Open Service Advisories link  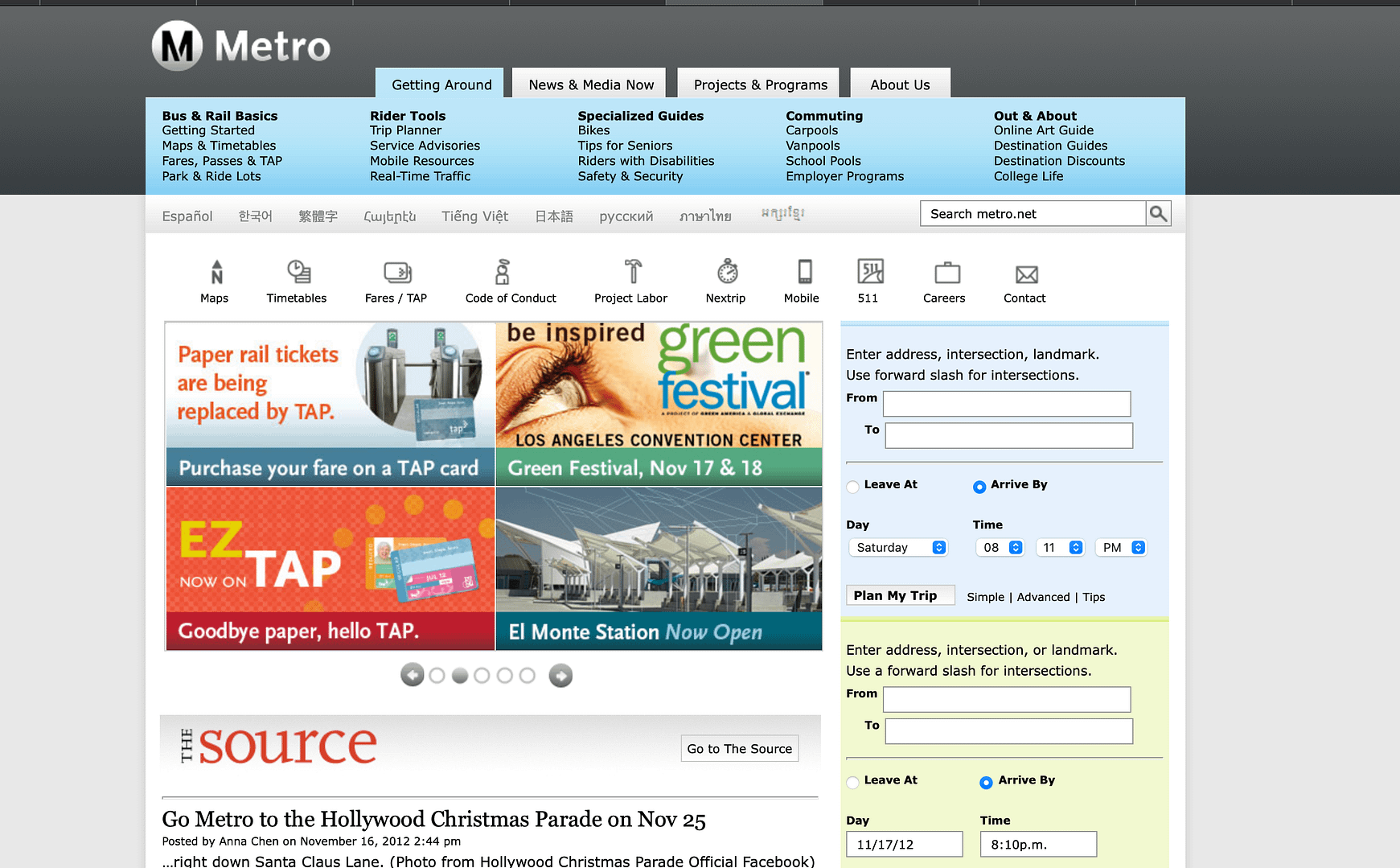pyautogui.click(x=425, y=146)
